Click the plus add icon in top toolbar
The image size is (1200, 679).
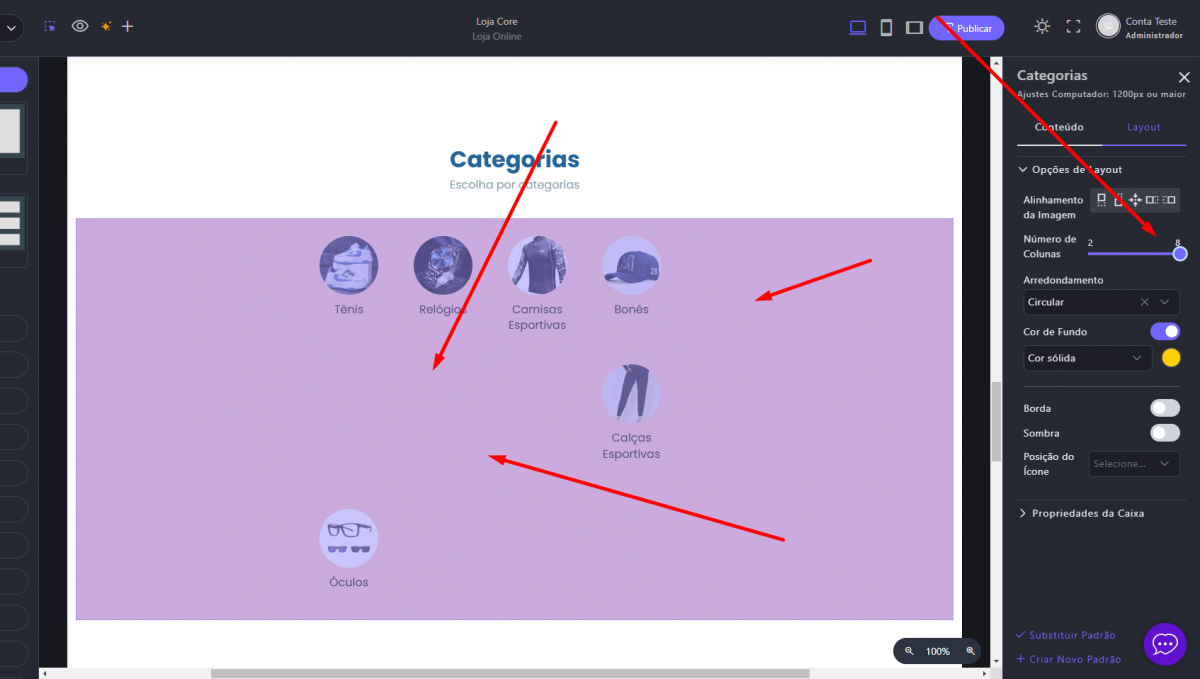[128, 27]
